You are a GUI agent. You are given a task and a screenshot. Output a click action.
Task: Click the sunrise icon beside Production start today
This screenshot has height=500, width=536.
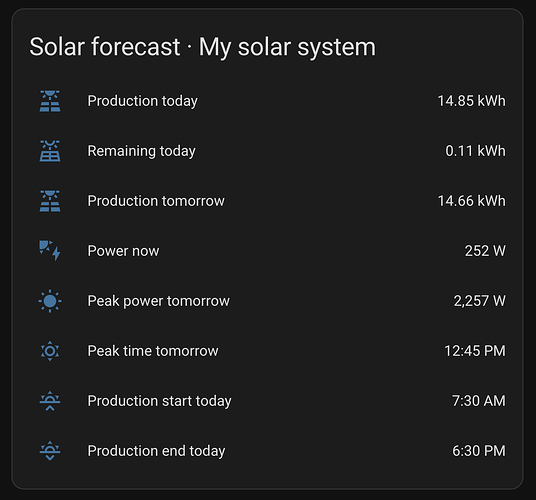[50, 401]
